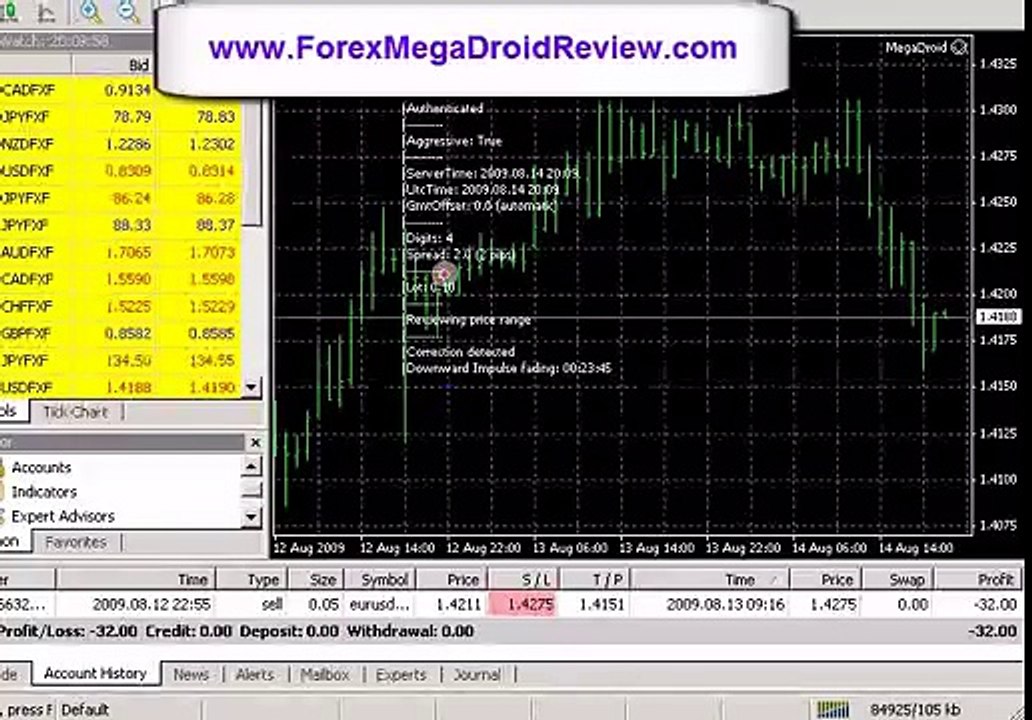Sort history by Type column header

[x=253, y=580]
